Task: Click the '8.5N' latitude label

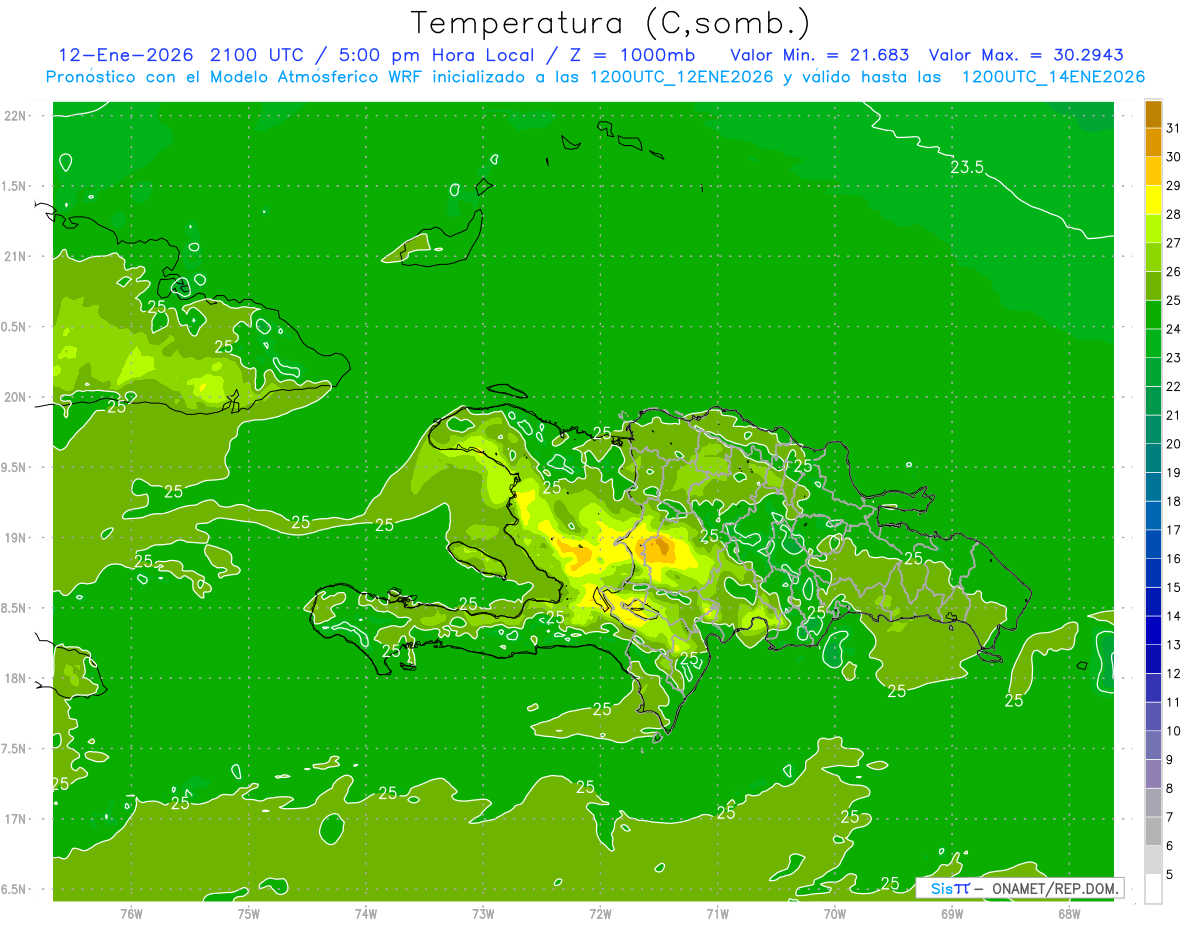Action: [15, 608]
